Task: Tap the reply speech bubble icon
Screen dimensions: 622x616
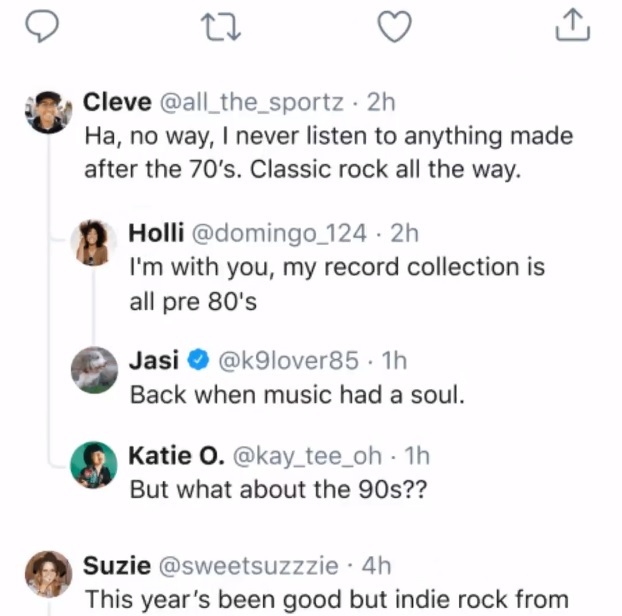Action: point(40,26)
